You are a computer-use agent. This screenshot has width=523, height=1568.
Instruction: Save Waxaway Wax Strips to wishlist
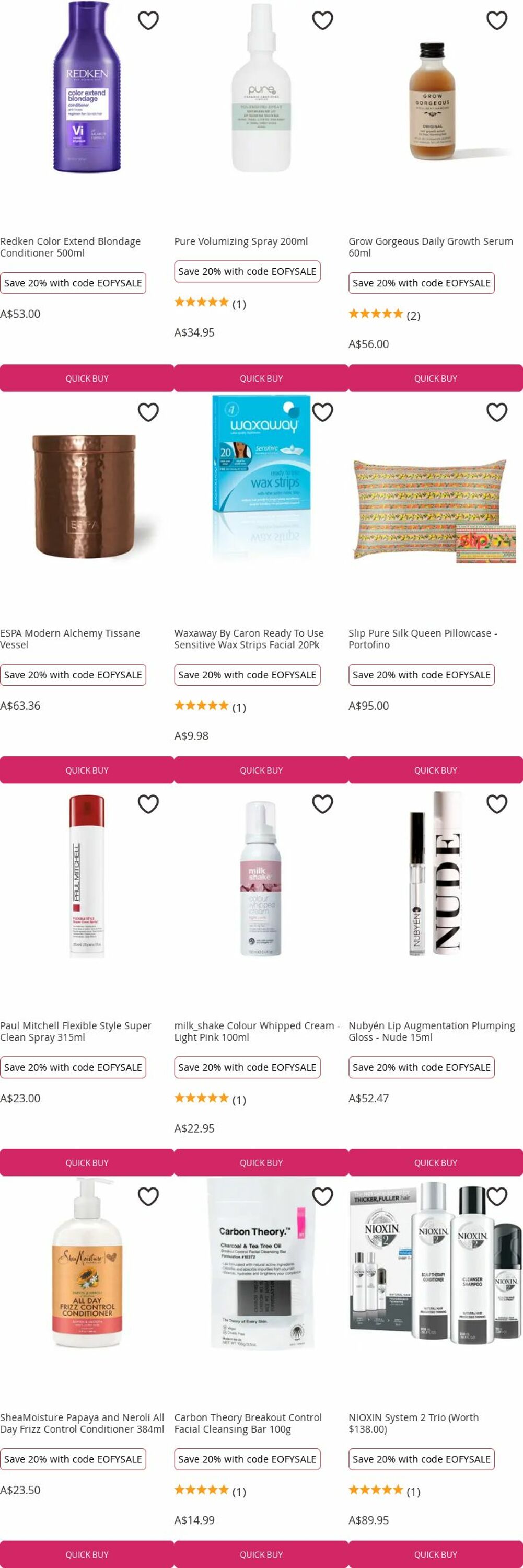pyautogui.click(x=322, y=412)
